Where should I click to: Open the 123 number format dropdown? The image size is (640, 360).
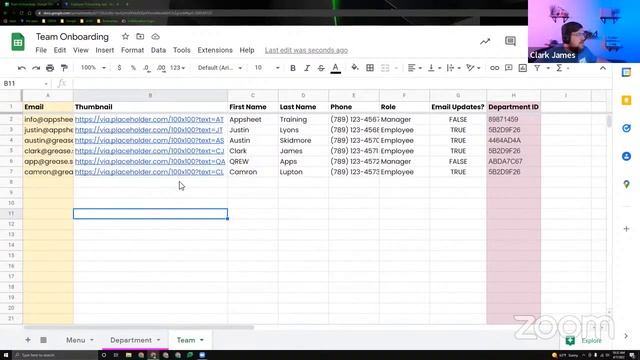pos(178,68)
